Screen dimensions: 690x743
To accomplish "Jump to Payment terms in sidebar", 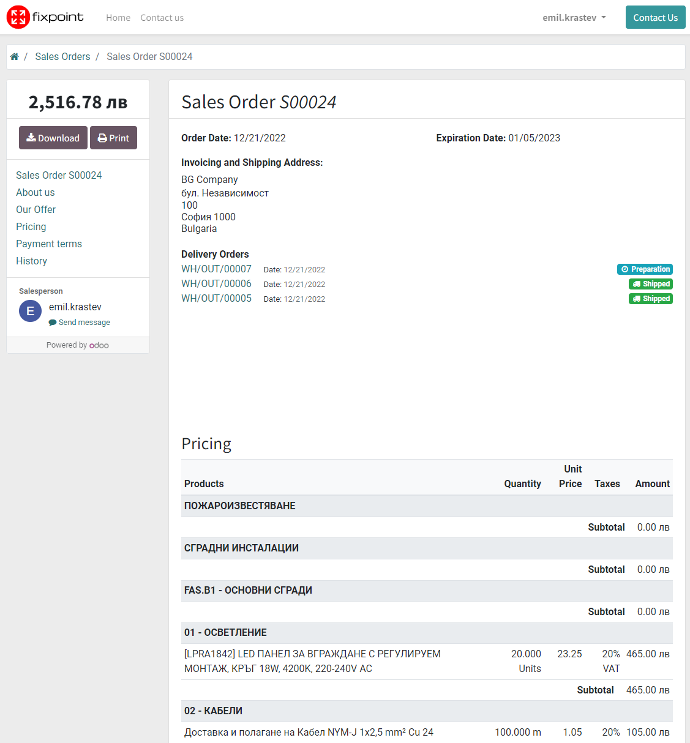I will tap(49, 244).
